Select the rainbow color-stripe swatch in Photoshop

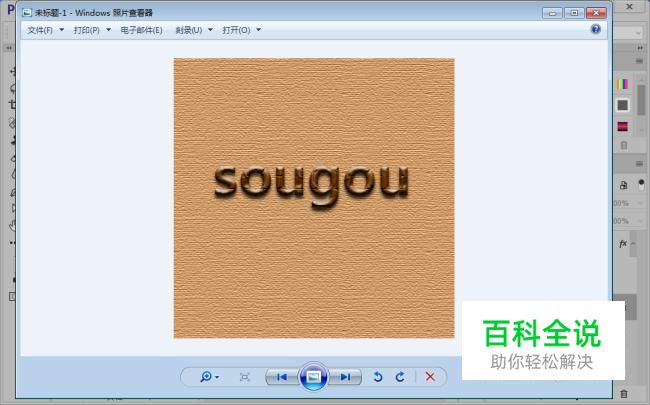[x=623, y=84]
